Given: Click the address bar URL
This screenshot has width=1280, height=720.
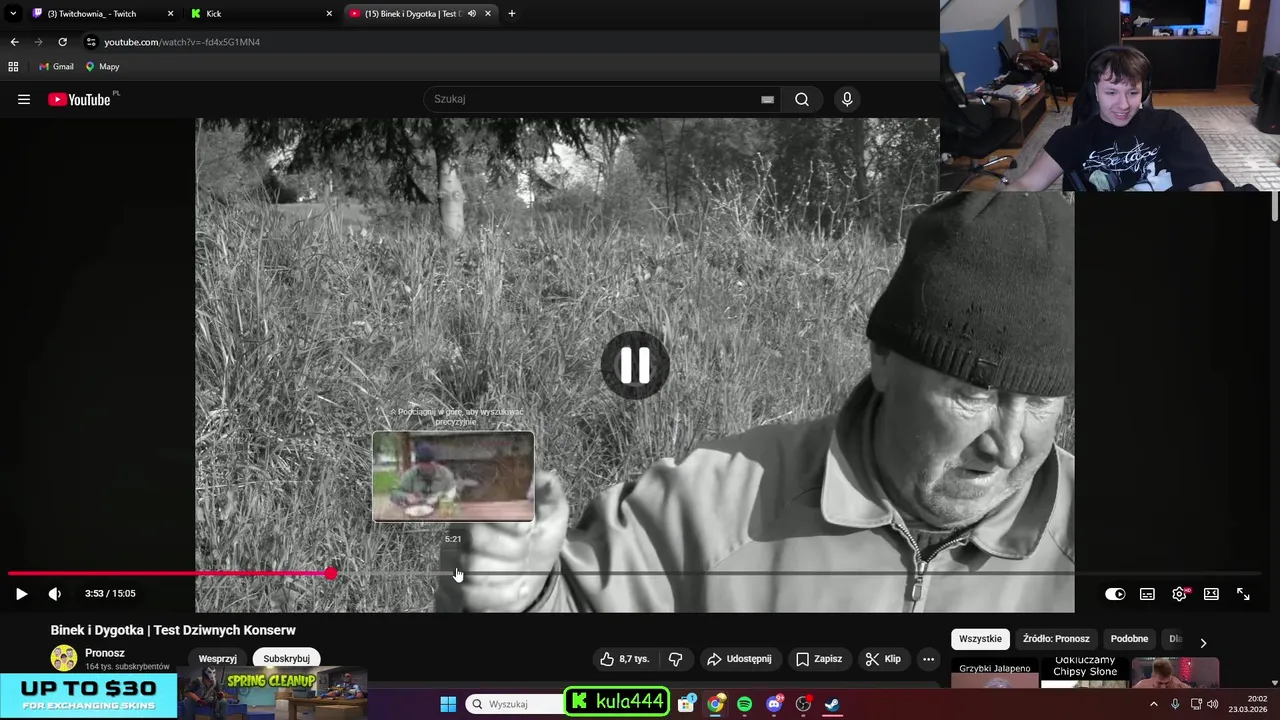Looking at the screenshot, I should click(x=182, y=42).
